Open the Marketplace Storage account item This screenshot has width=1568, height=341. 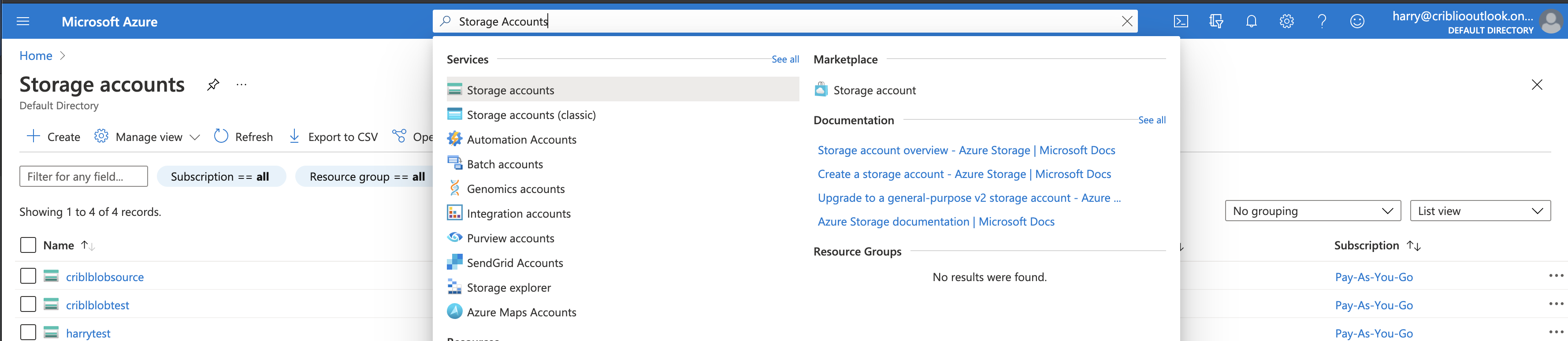865,90
